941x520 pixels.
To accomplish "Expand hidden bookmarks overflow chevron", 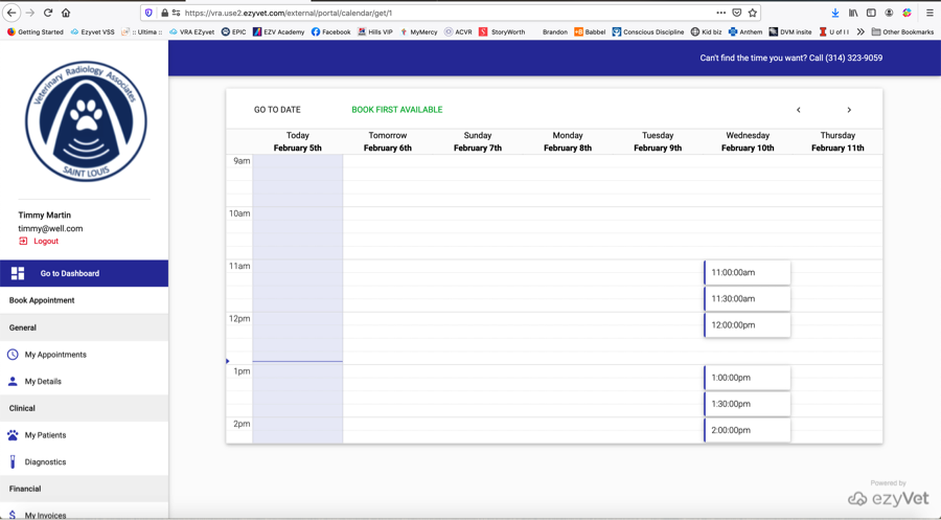I will coord(861,32).
